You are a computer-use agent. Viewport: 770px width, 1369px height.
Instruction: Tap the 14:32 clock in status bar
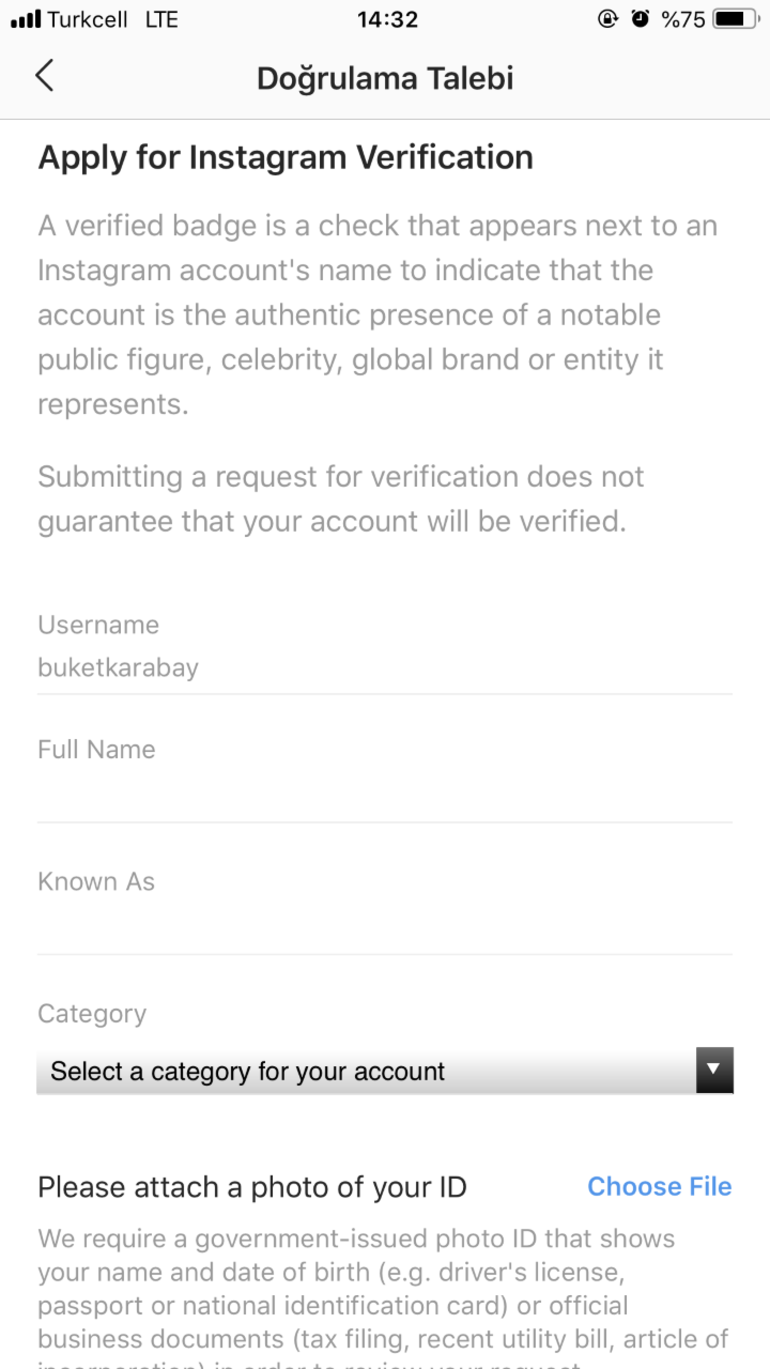pyautogui.click(x=386, y=19)
